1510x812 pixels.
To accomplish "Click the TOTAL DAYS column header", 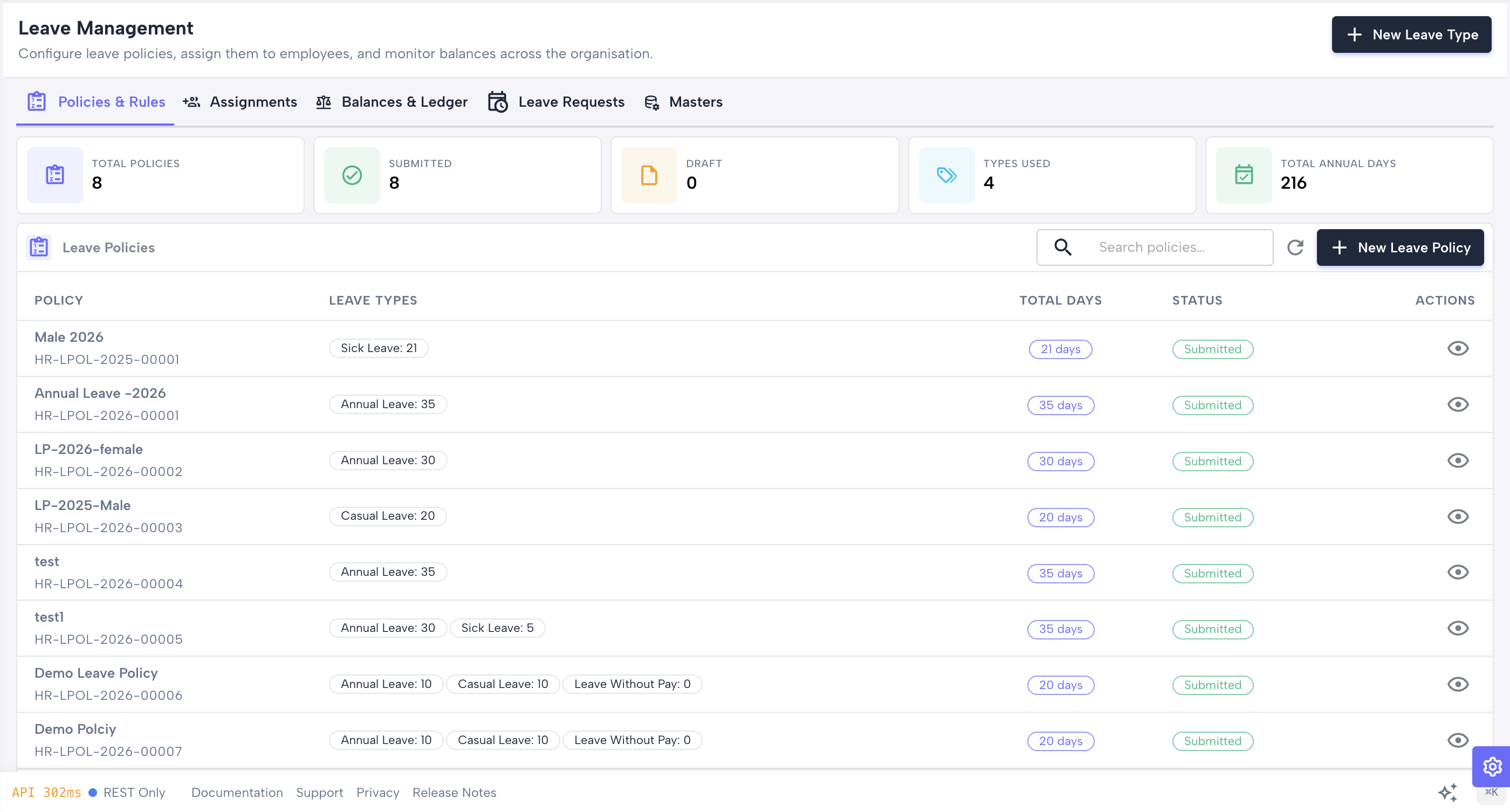I will pos(1060,300).
